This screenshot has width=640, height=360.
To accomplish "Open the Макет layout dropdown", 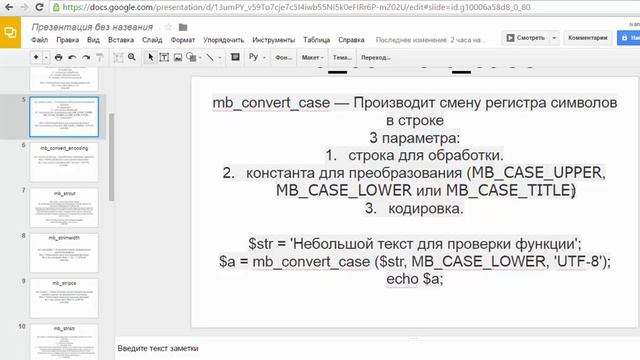I will [x=312, y=58].
